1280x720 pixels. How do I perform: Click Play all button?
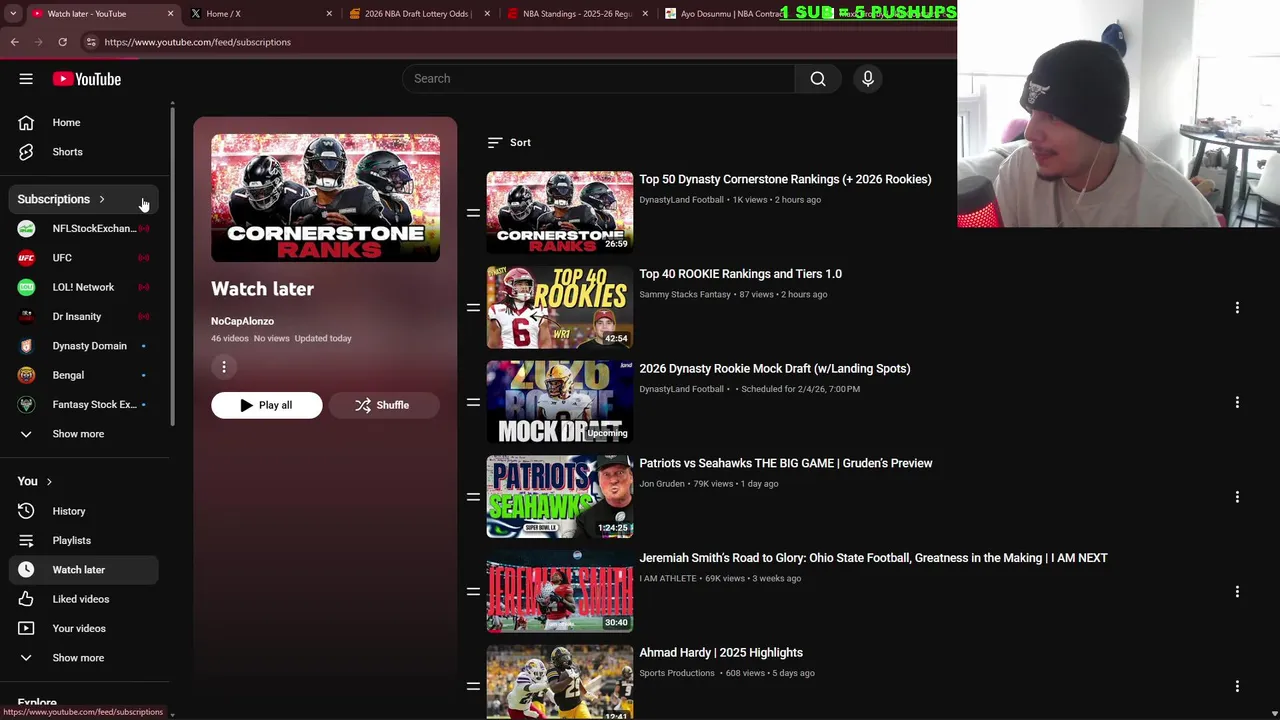tap(267, 405)
